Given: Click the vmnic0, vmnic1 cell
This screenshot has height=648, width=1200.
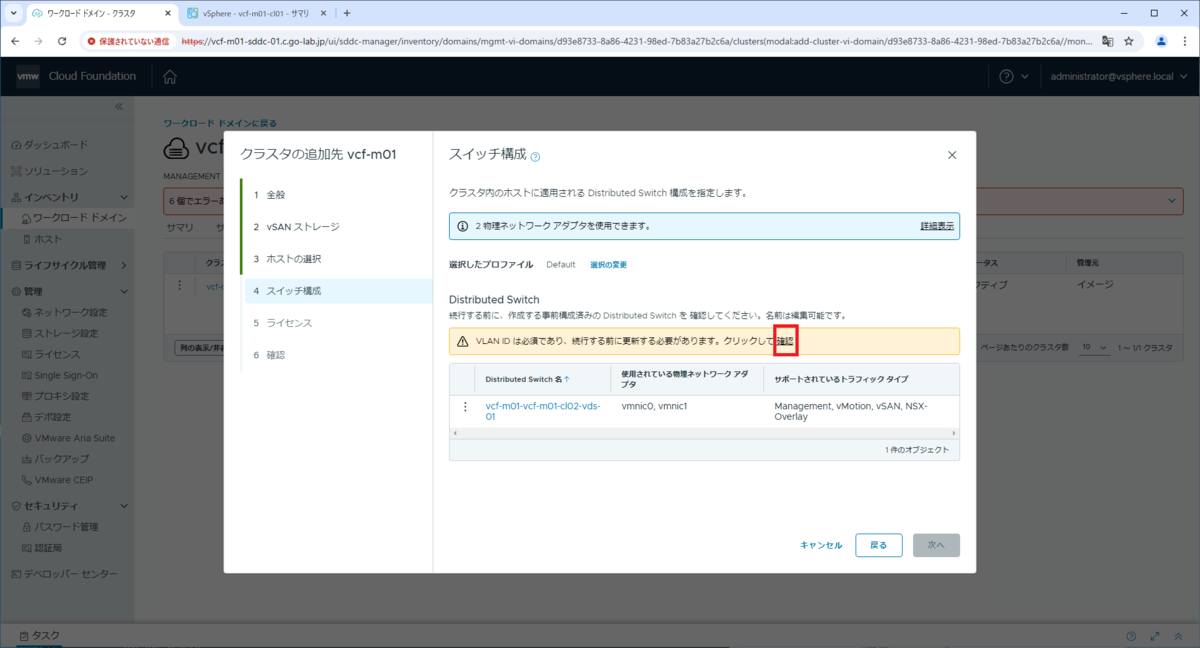Looking at the screenshot, I should 655,407.
